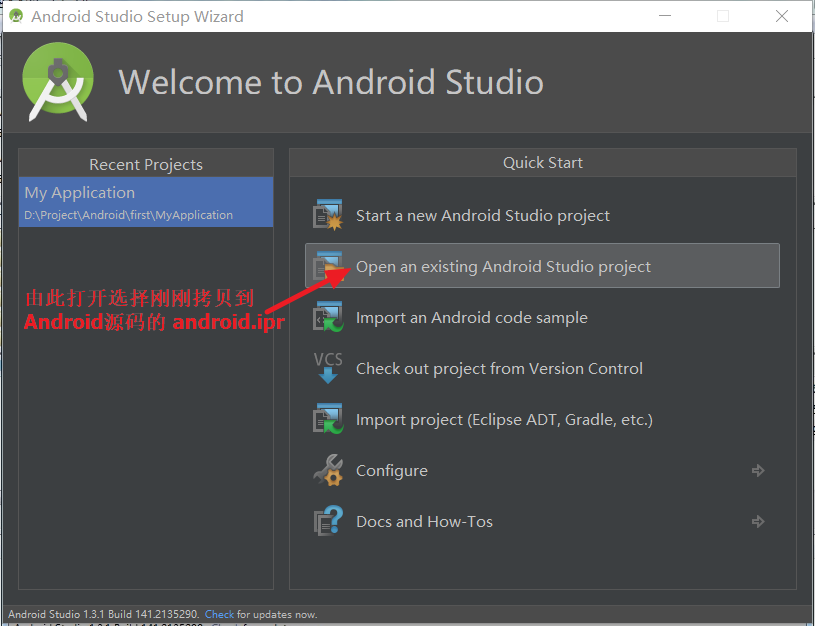Open the Configure submenu text
This screenshot has width=815, height=626.
(391, 471)
